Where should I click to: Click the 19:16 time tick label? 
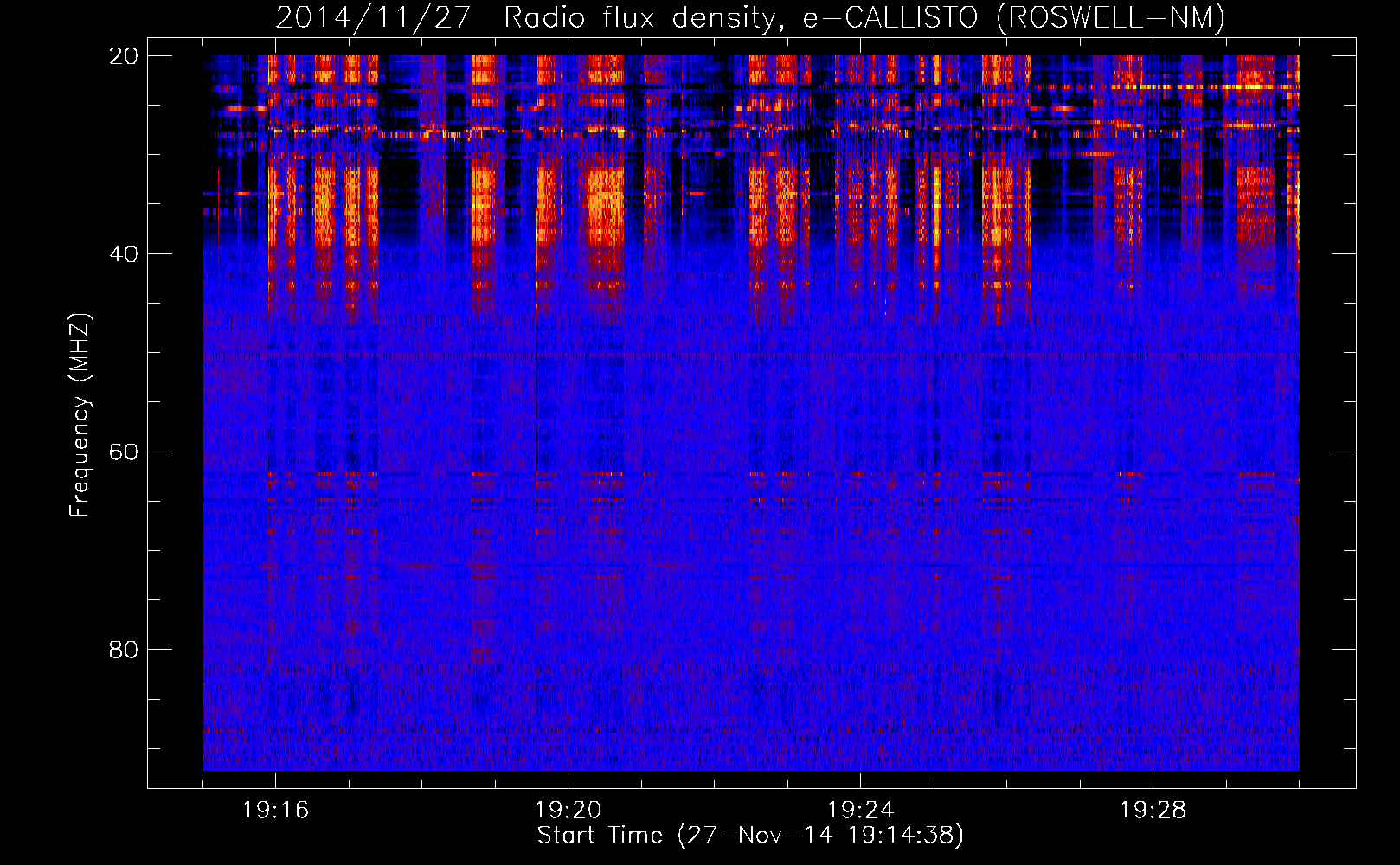click(276, 811)
